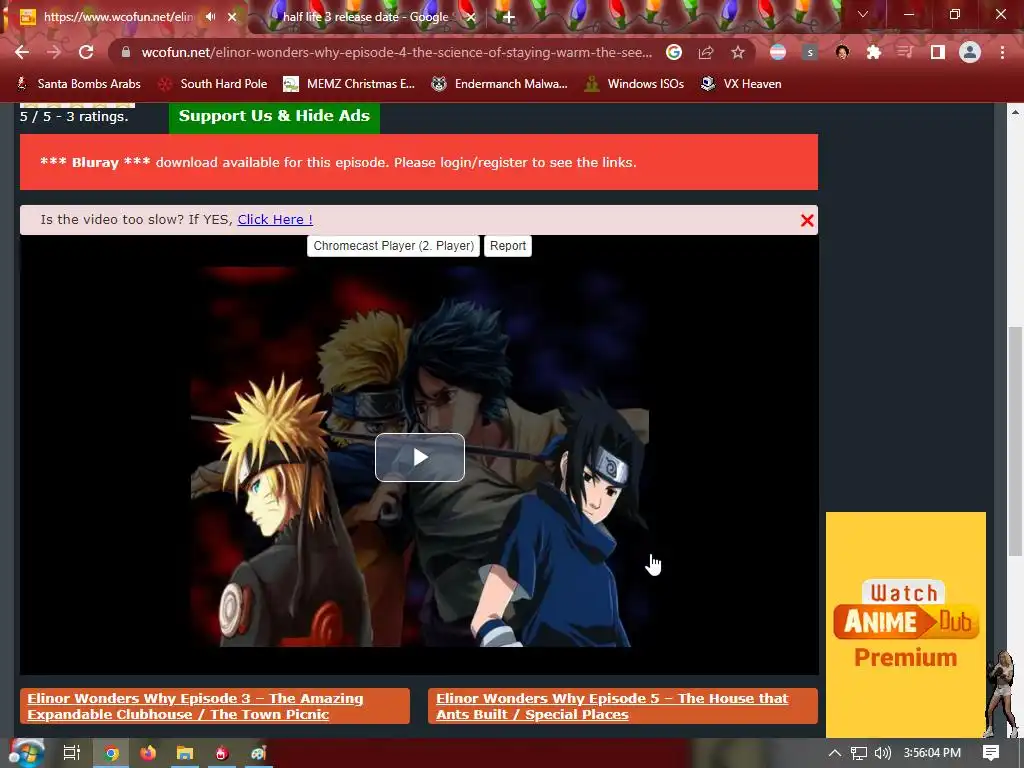The image size is (1024, 768).
Task: Click scrollbar up arrow
Action: click(1015, 112)
